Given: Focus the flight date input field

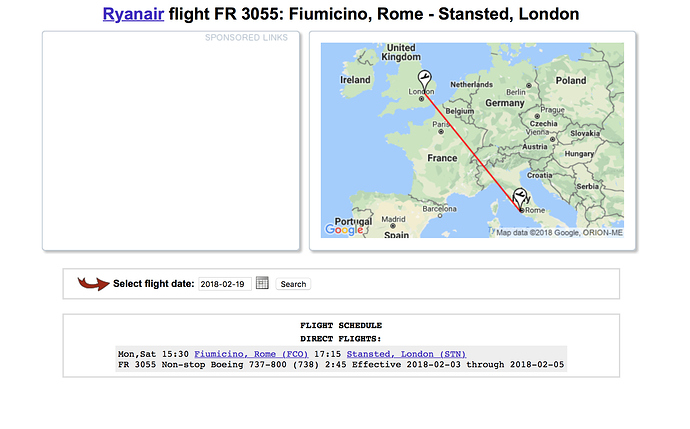Looking at the screenshot, I should 224,284.
